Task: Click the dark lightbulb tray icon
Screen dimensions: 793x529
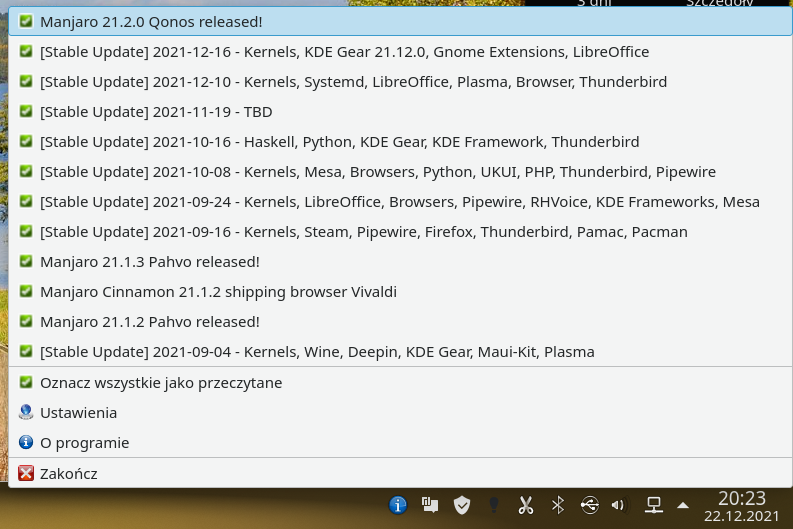Action: point(494,505)
